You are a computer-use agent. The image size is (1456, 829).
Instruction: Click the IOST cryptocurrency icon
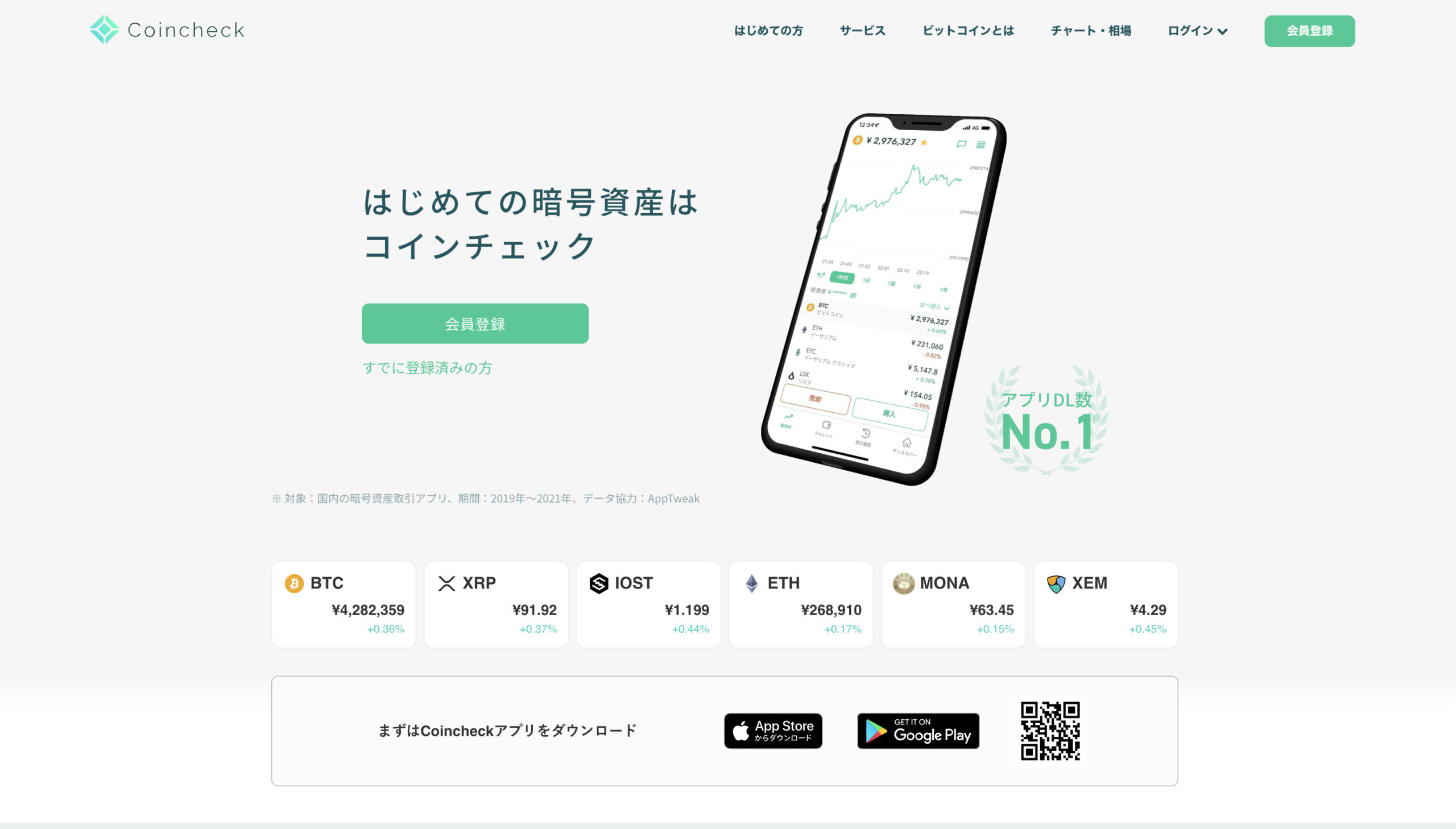pos(599,582)
